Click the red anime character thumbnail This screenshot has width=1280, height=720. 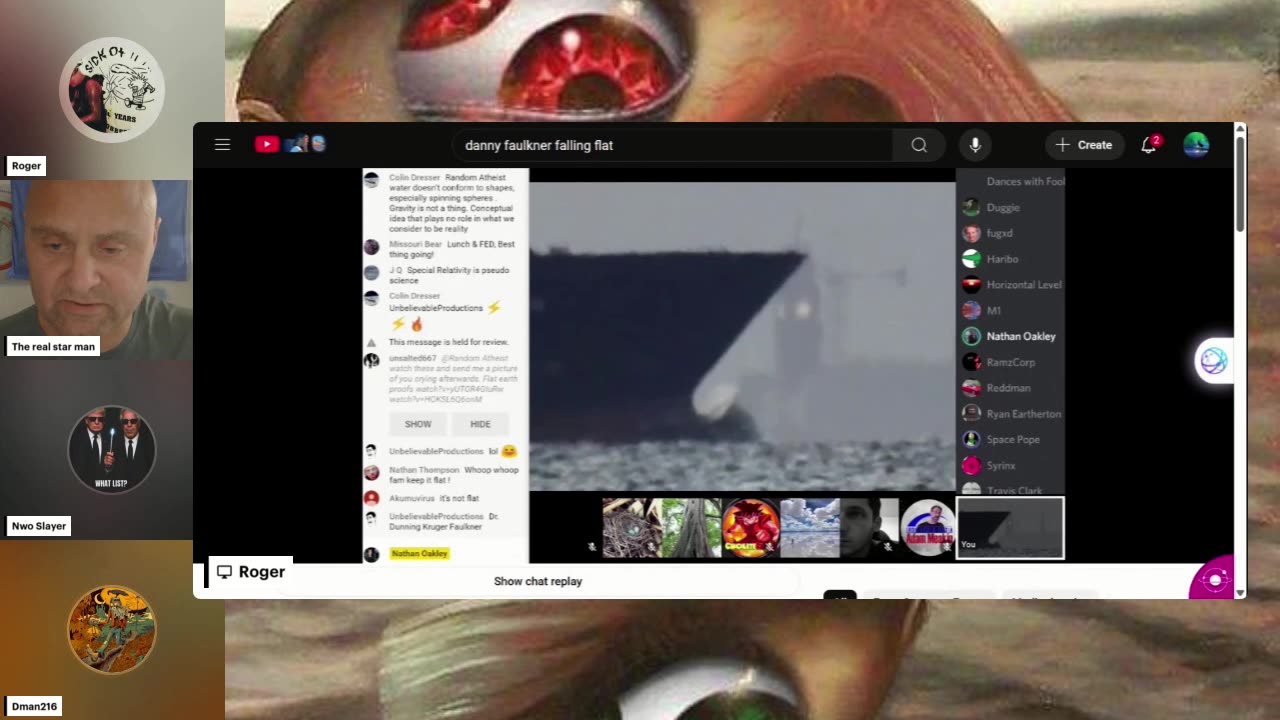tap(750, 527)
